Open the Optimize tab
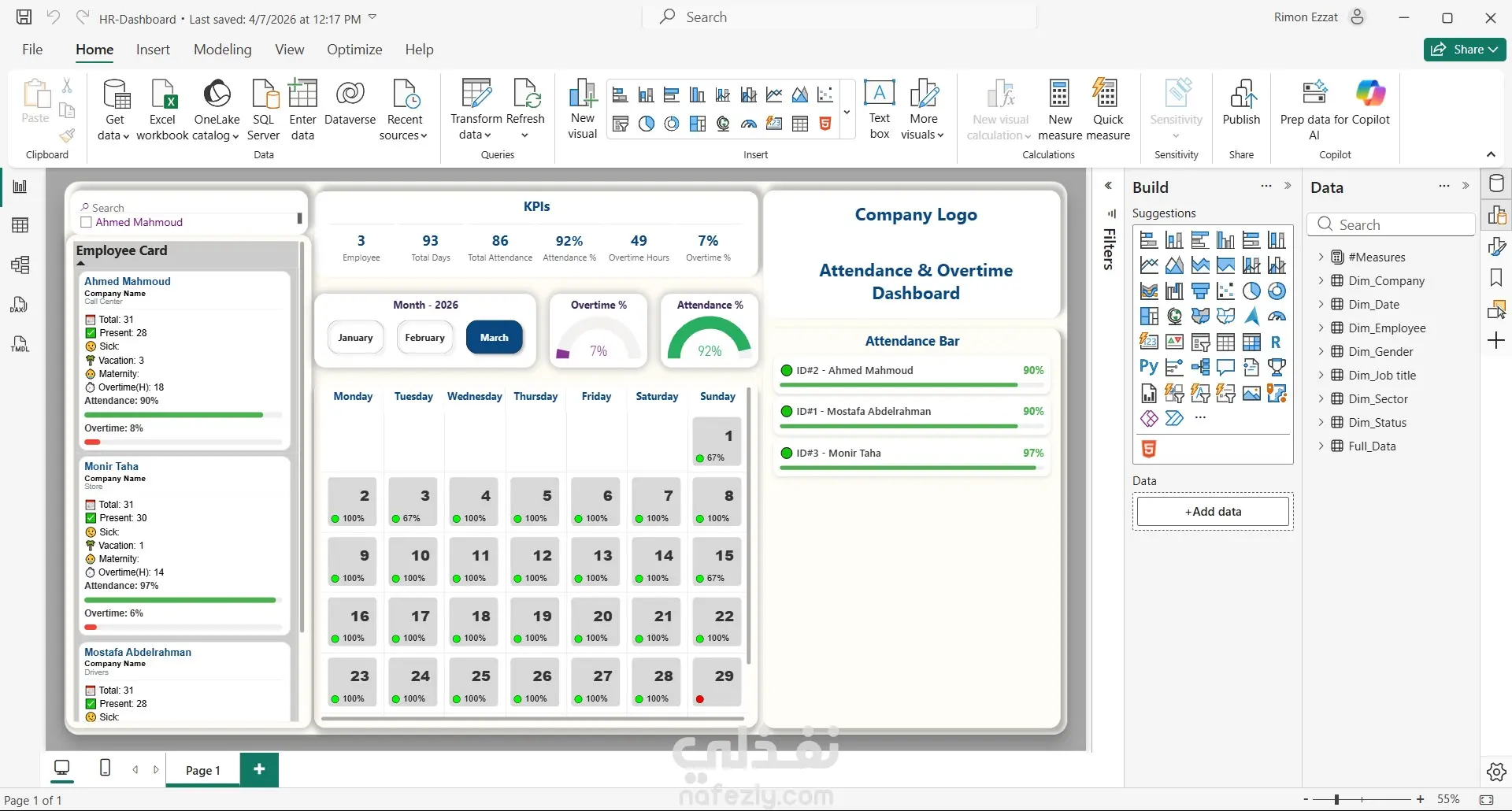 (x=354, y=50)
